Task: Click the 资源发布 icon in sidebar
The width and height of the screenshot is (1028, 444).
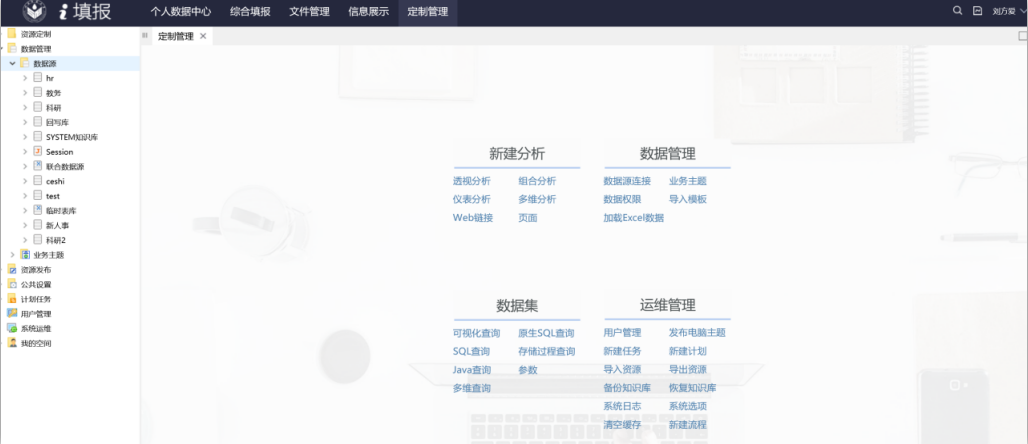Action: tap(12, 269)
